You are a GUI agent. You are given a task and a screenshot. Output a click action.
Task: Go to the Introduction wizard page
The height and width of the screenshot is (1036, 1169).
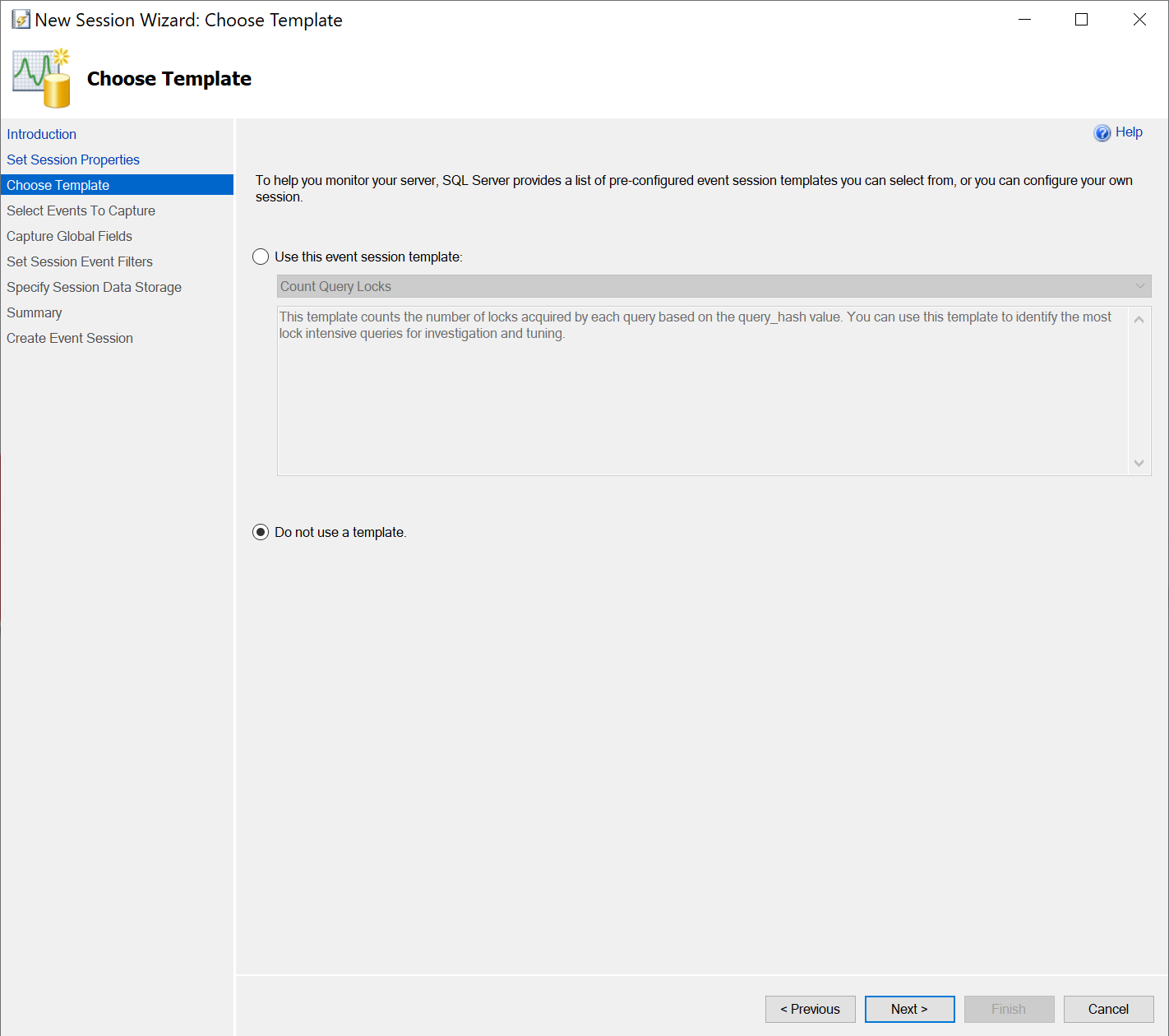pos(41,134)
